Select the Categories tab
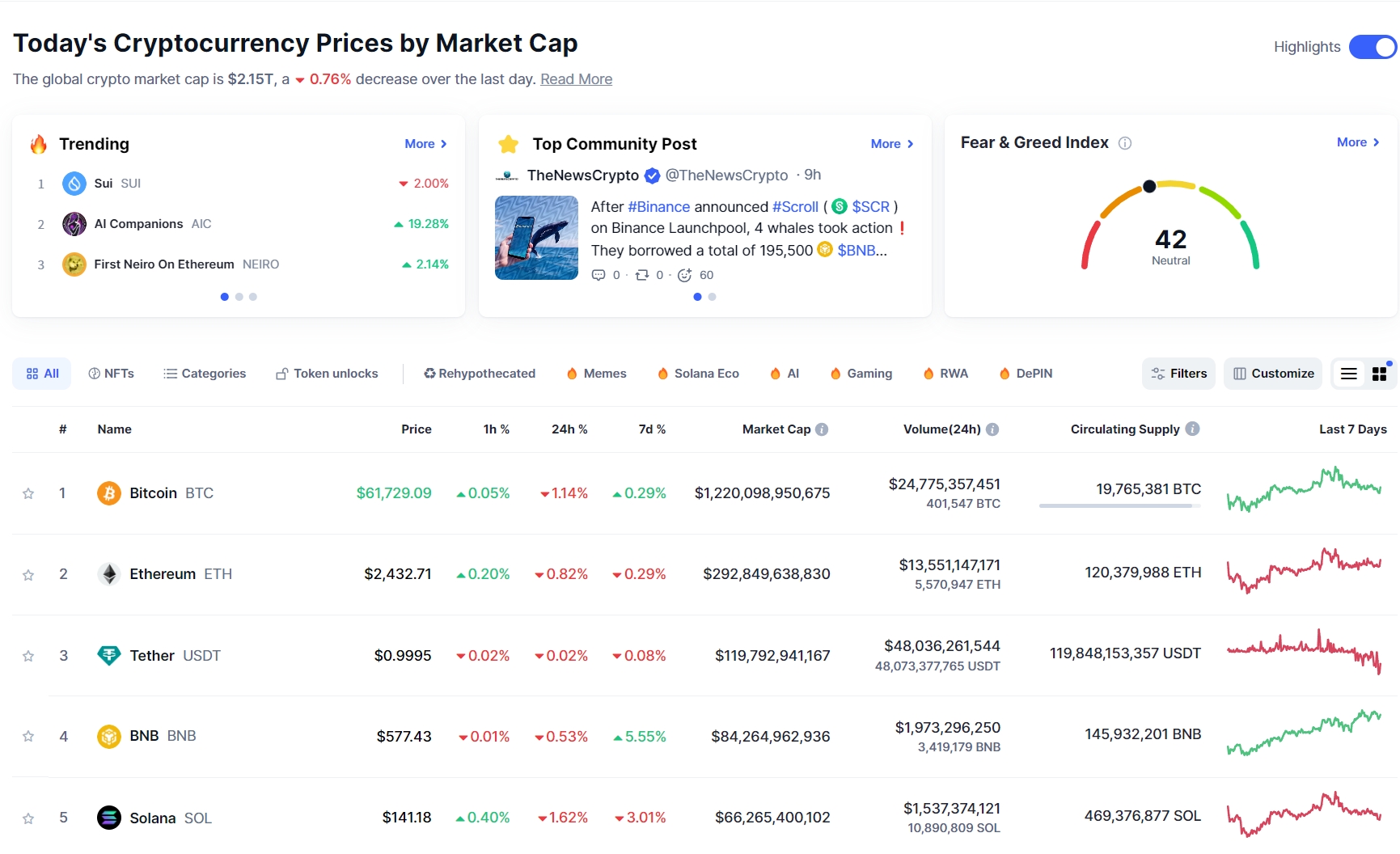 pos(205,374)
